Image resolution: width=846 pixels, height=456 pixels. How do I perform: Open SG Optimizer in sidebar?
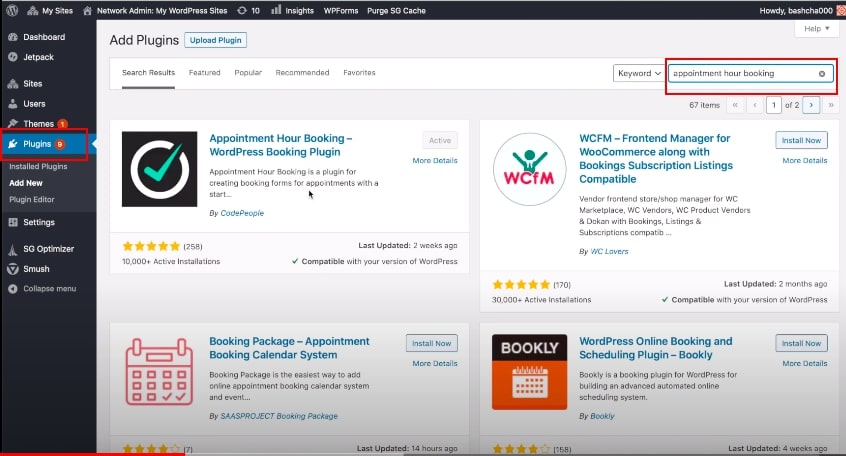pyautogui.click(x=49, y=249)
